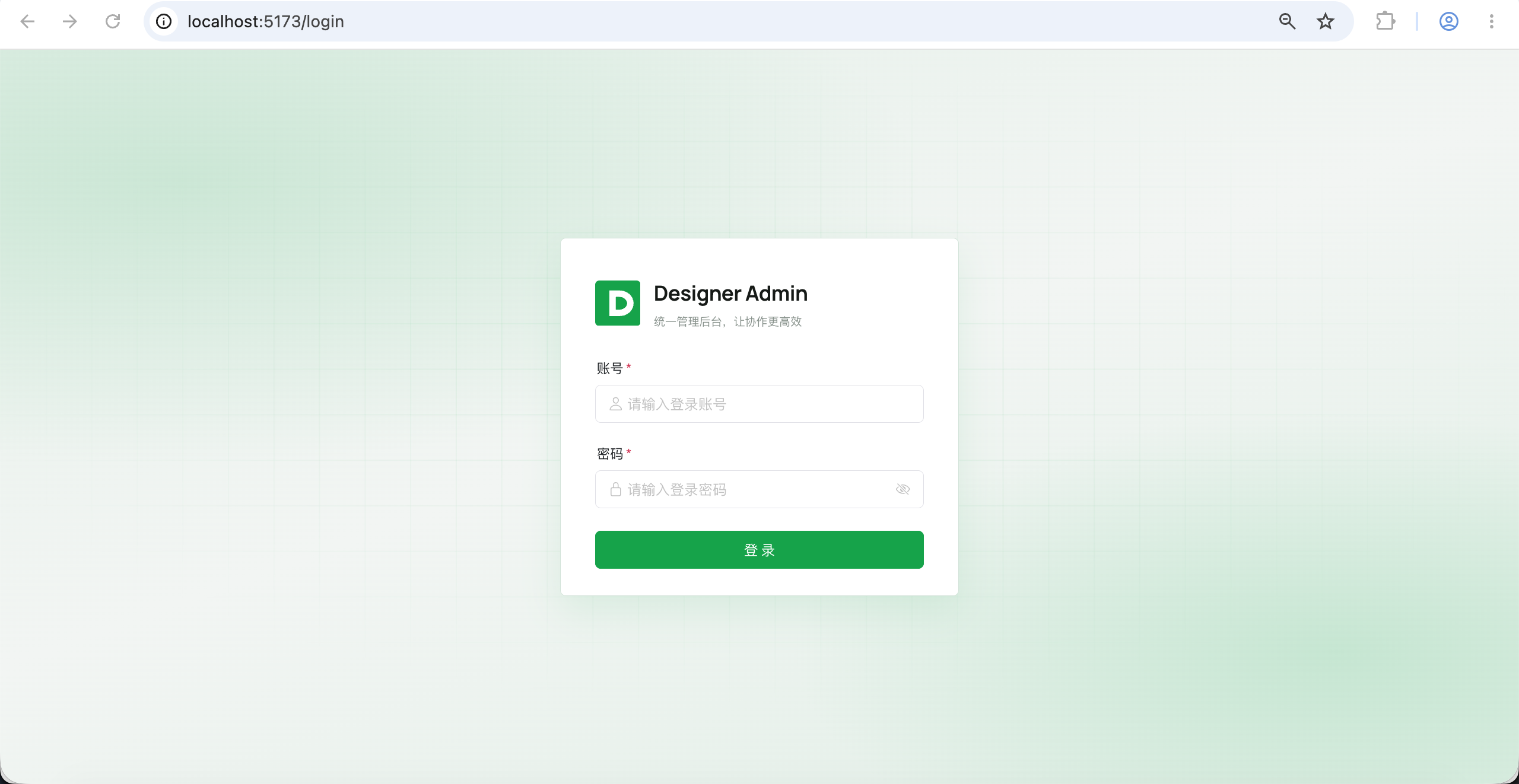
Task: Click the browser forward arrow
Action: pos(70,21)
